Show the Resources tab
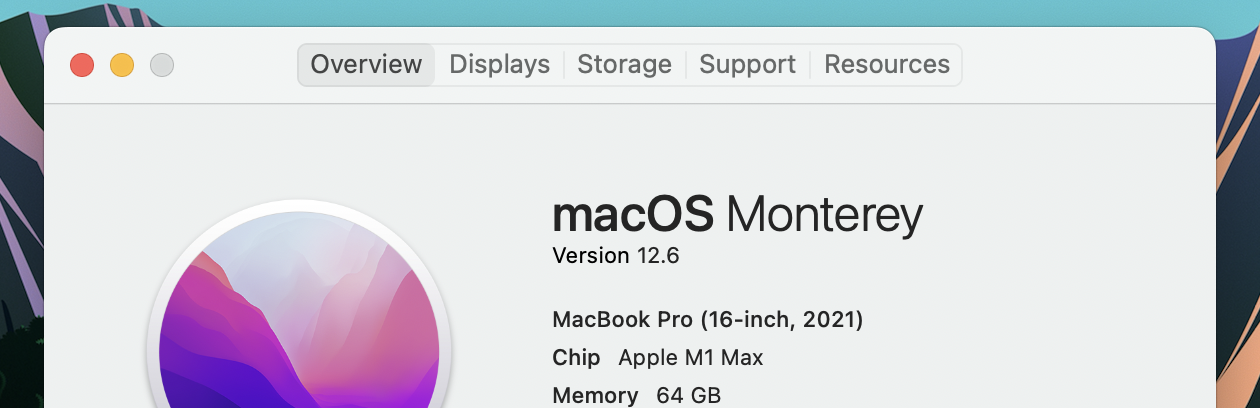The height and width of the screenshot is (408, 1260). pos(886,65)
